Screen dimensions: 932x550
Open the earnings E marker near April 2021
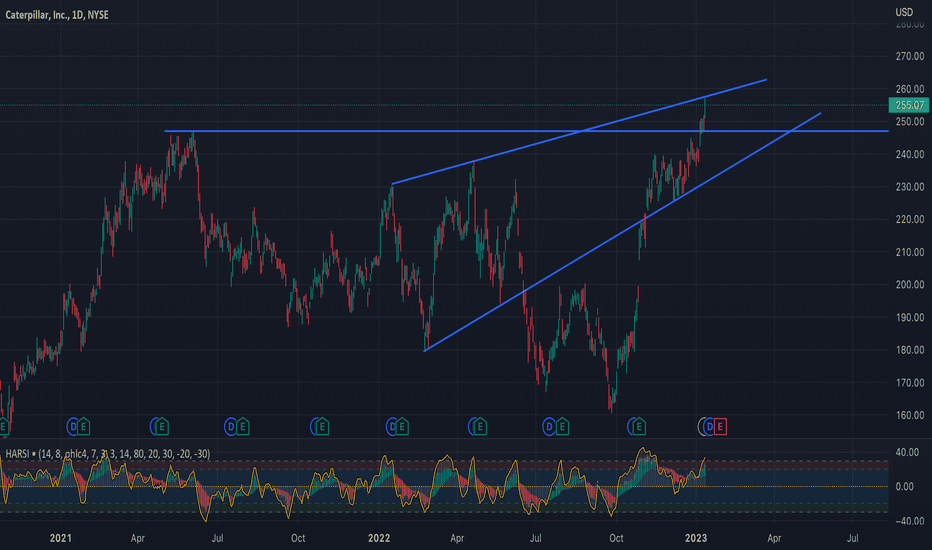161,426
